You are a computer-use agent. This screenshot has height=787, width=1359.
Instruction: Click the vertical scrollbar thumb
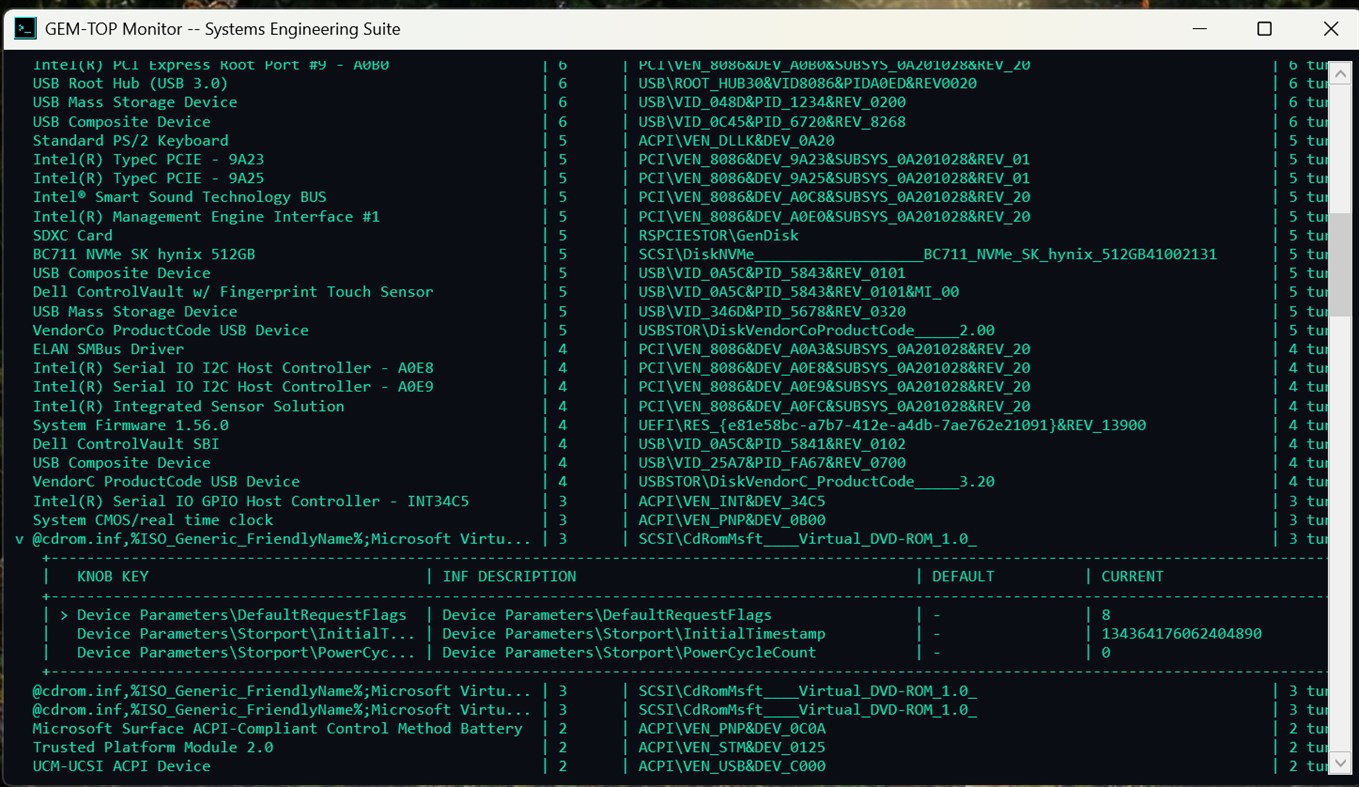coord(1340,263)
